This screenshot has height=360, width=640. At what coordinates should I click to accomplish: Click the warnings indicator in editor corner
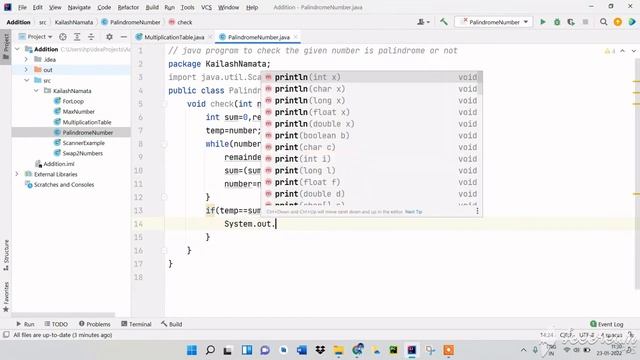pos(610,51)
